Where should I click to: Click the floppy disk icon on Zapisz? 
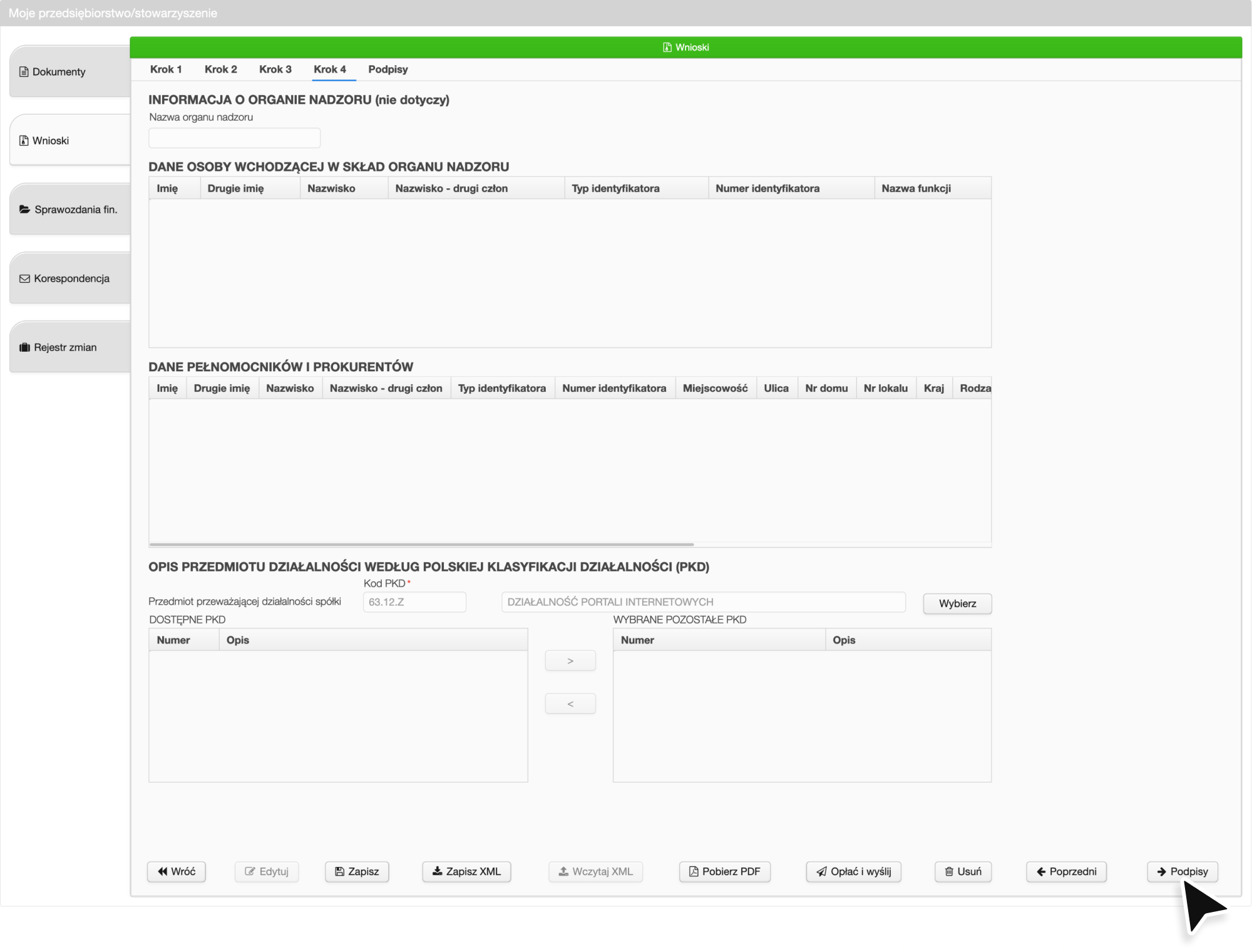[x=339, y=871]
